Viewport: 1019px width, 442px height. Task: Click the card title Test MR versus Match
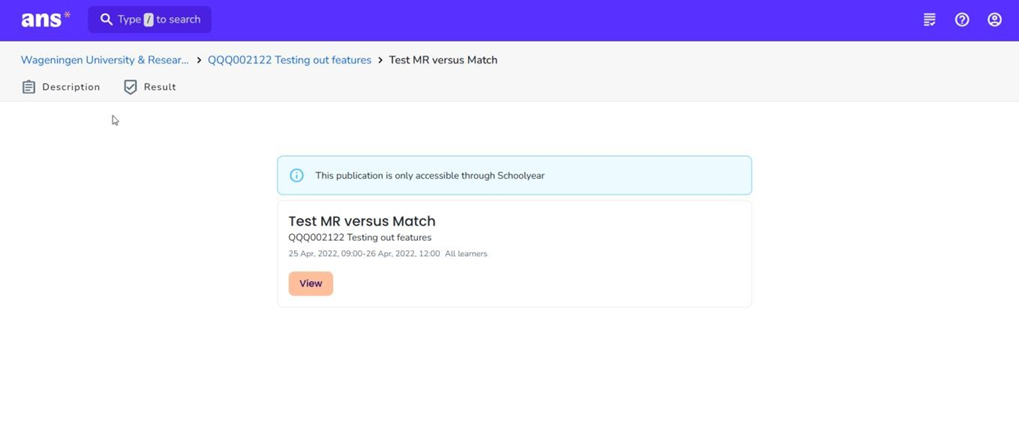pos(362,221)
